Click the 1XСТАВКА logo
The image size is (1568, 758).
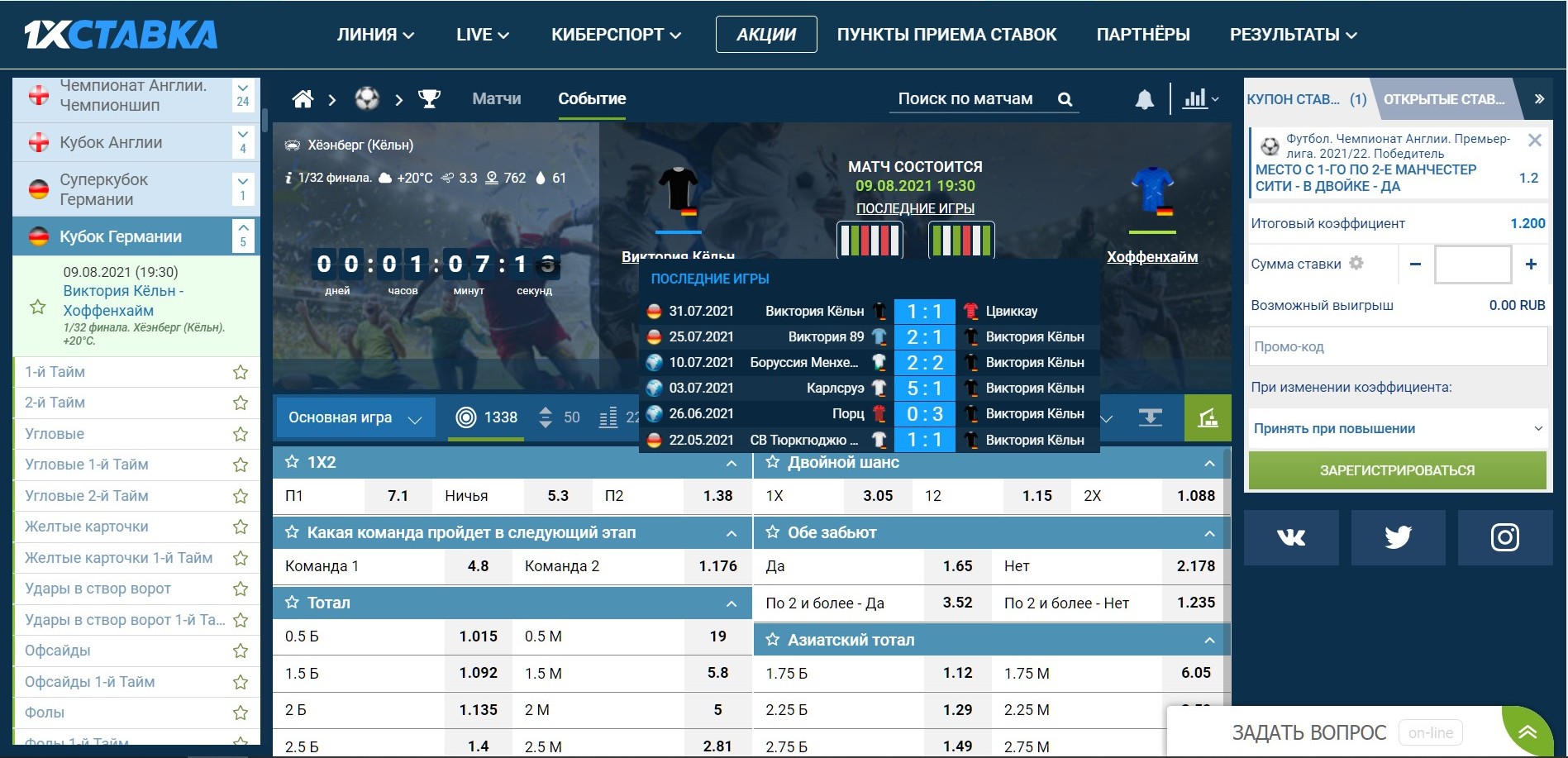tap(121, 34)
